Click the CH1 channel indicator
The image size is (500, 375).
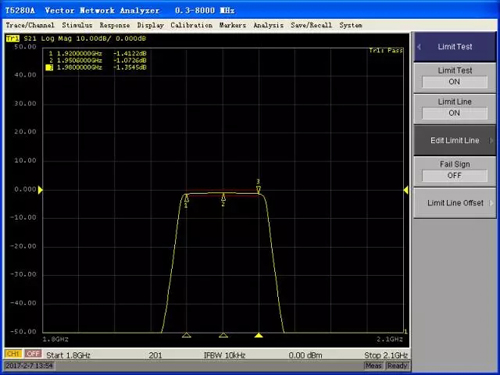tap(13, 354)
